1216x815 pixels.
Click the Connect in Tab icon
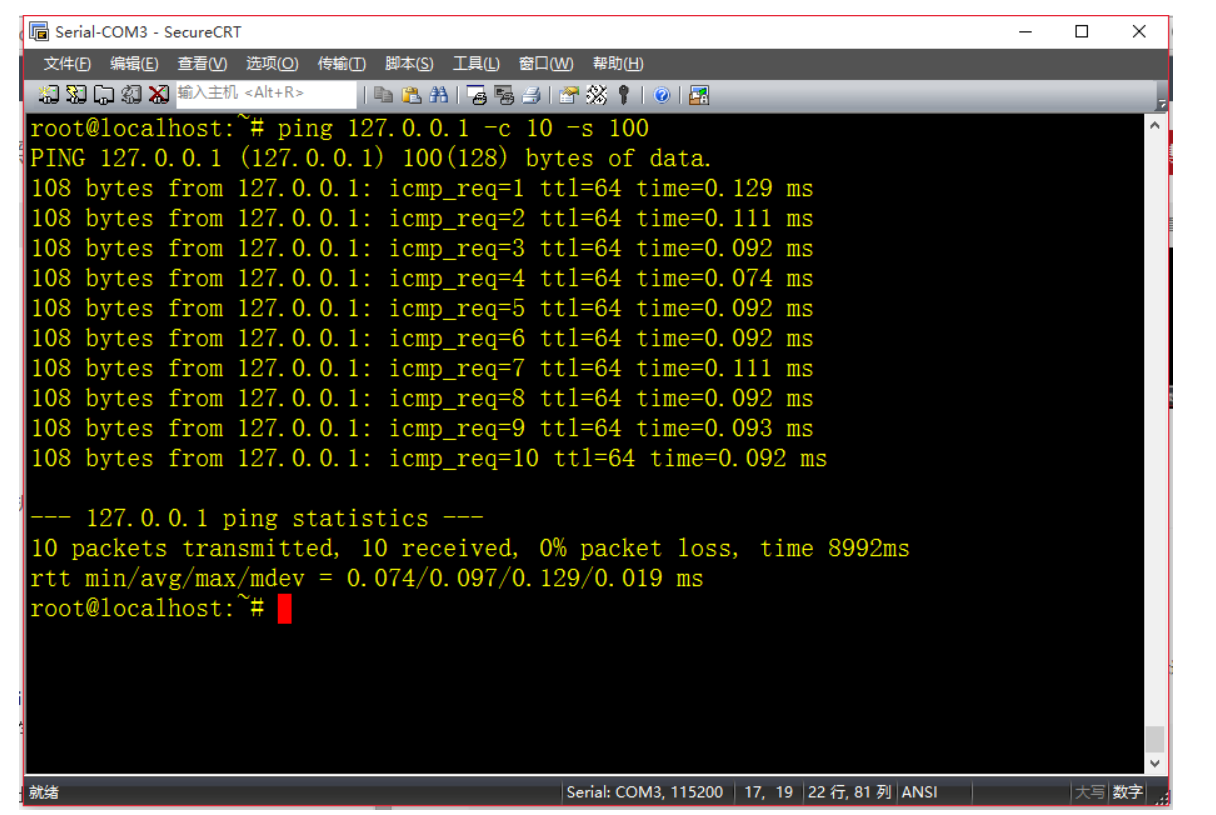104,95
